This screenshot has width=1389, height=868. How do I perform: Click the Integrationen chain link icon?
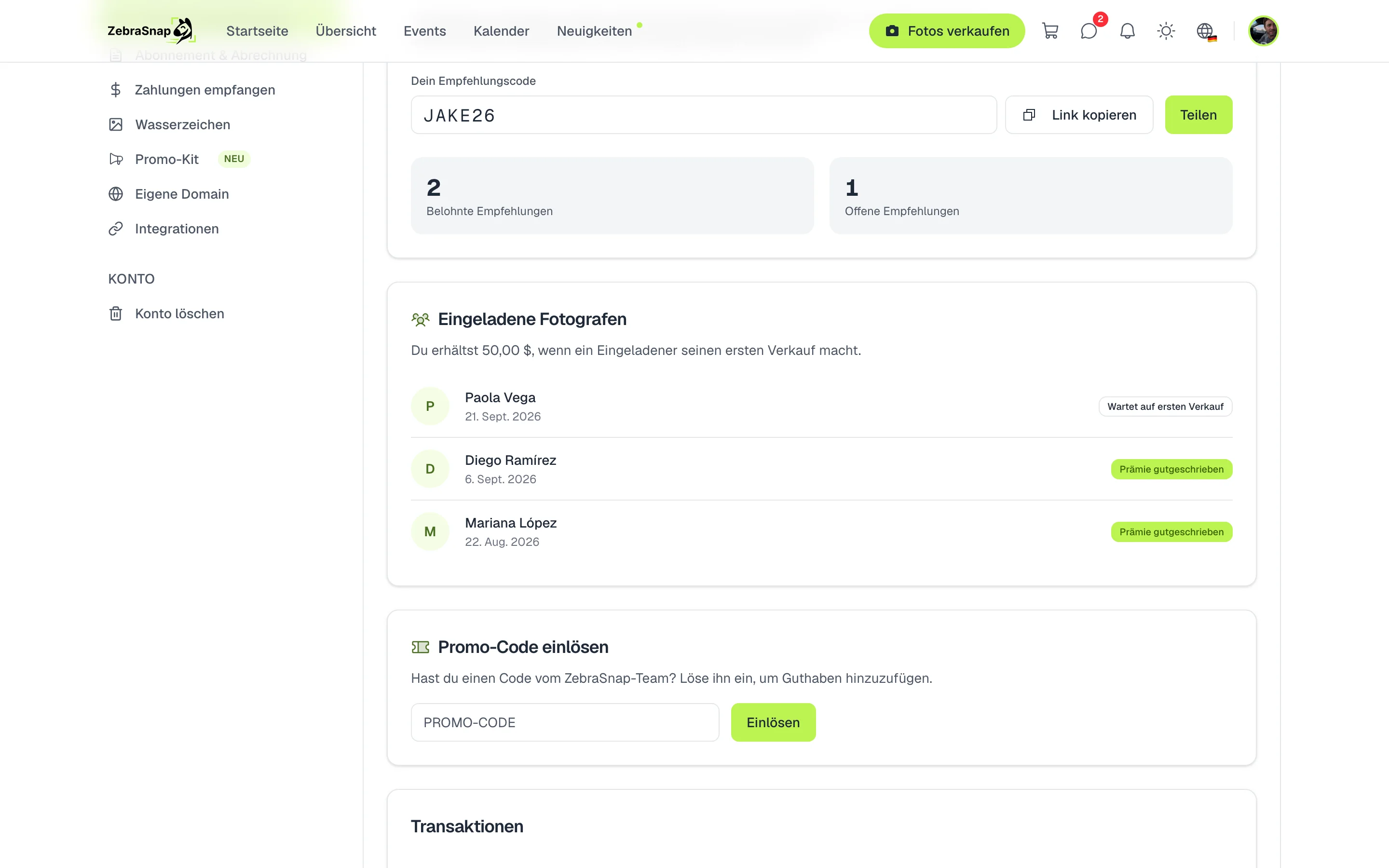[x=115, y=229]
